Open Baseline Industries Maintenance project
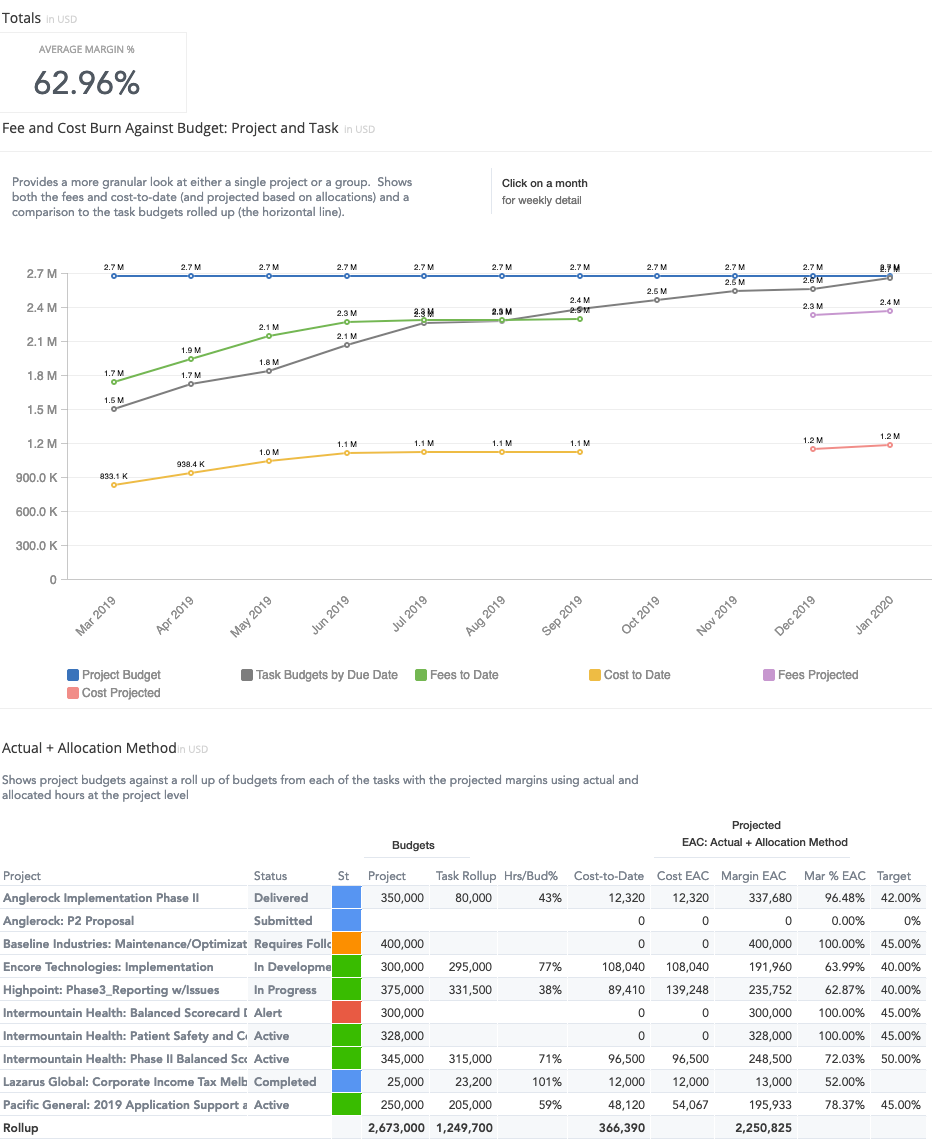Screen dimensions: 932x1140 click(125, 944)
